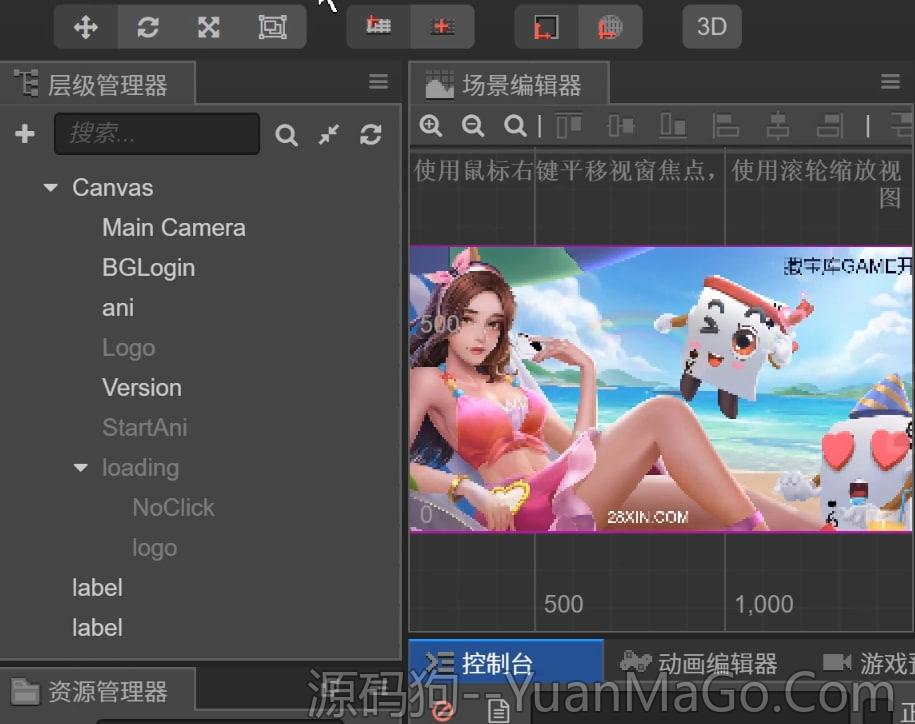This screenshot has width=915, height=724.
Task: Click the add node plus button
Action: 25,134
